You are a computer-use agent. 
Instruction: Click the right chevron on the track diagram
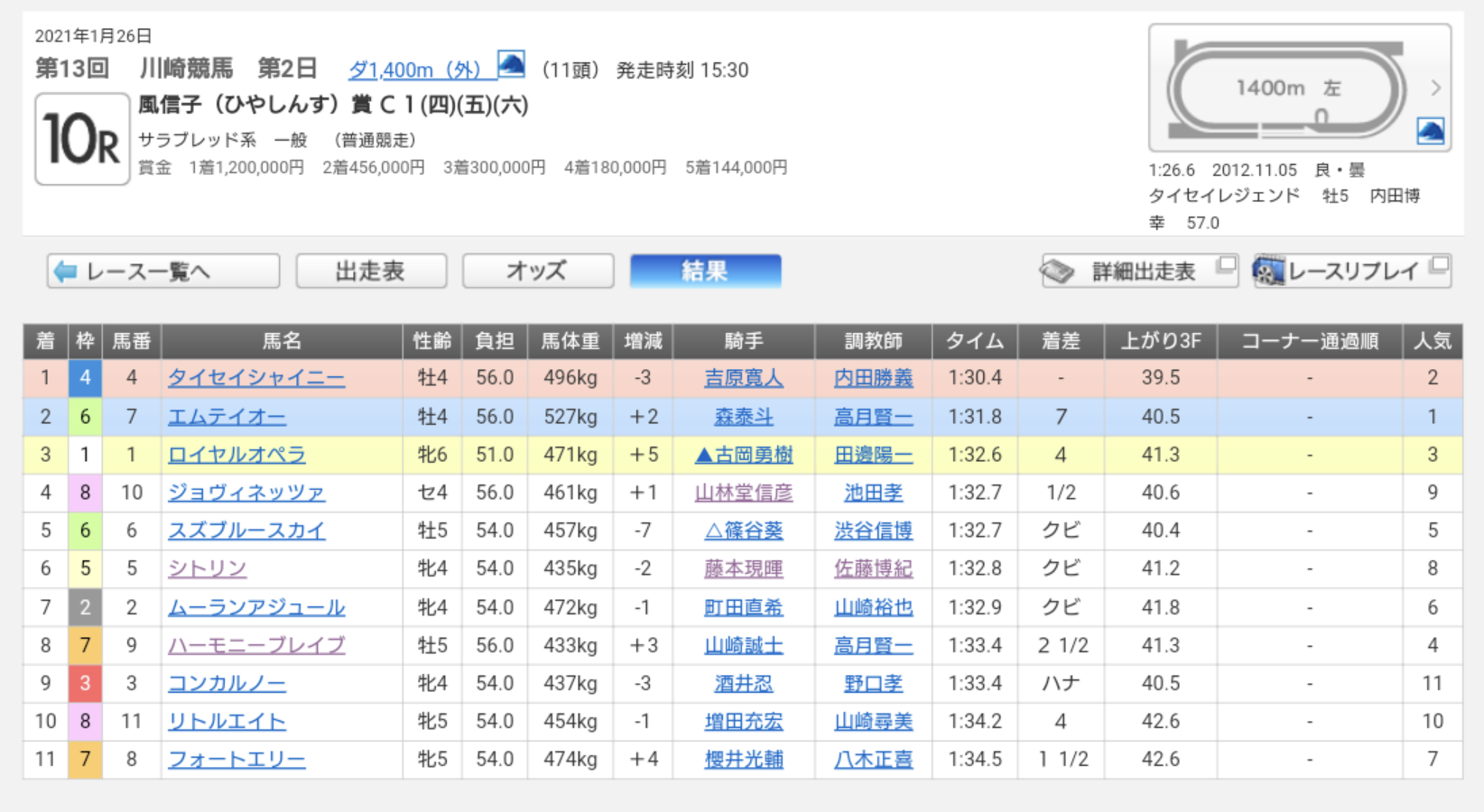tap(1435, 88)
